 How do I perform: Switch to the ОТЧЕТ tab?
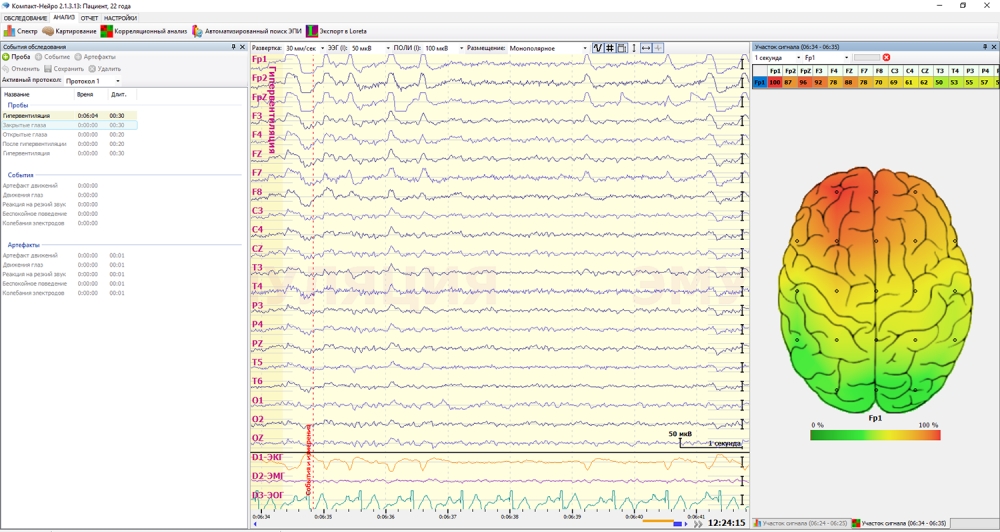click(89, 18)
